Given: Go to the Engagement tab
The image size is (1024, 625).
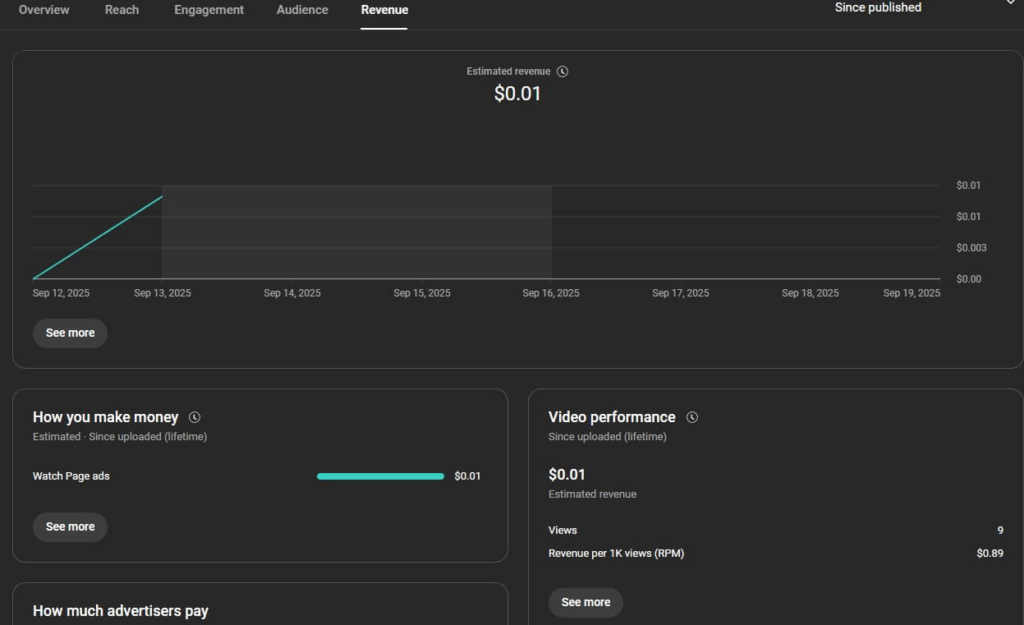Looking at the screenshot, I should point(209,10).
